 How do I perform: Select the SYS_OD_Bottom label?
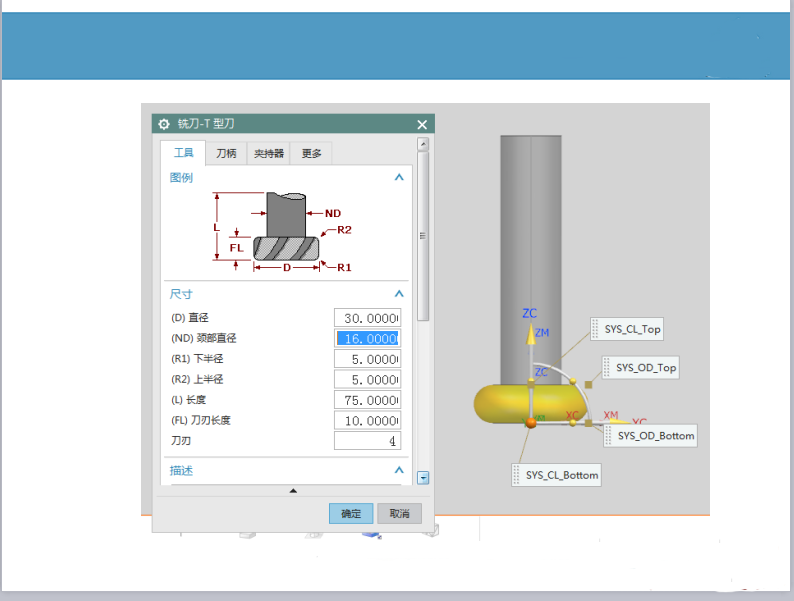[654, 436]
